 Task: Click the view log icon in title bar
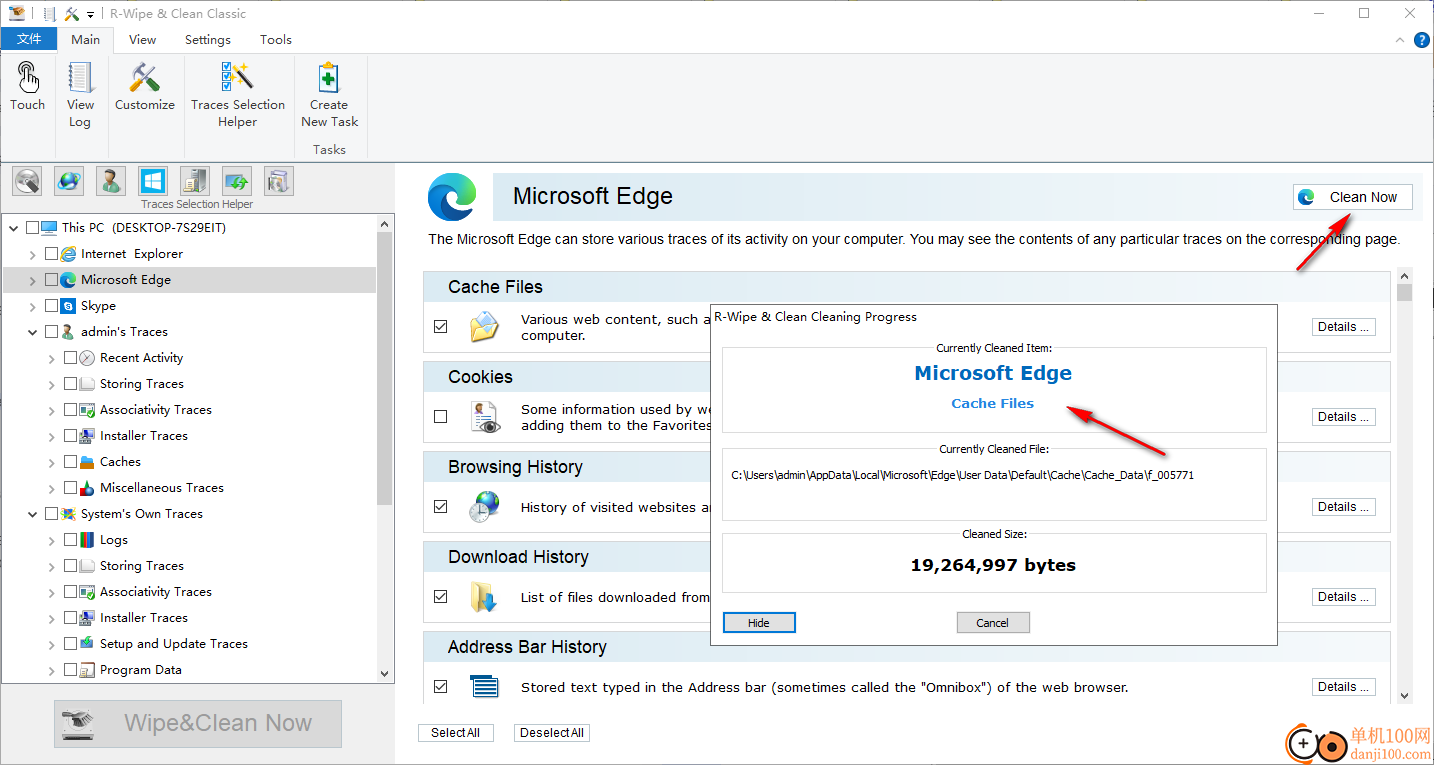coord(50,14)
